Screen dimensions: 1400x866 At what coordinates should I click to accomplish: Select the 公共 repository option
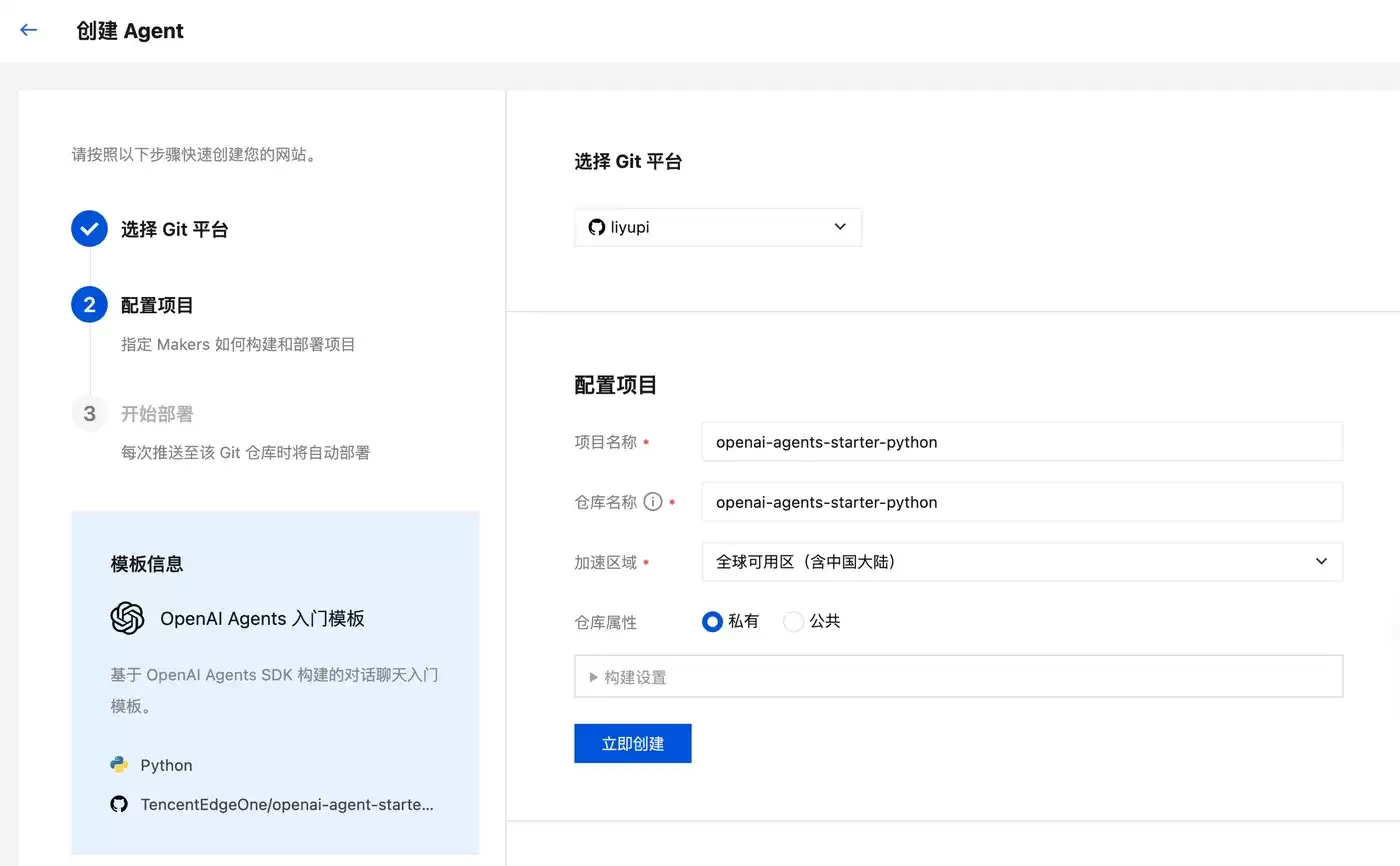pyautogui.click(x=793, y=622)
